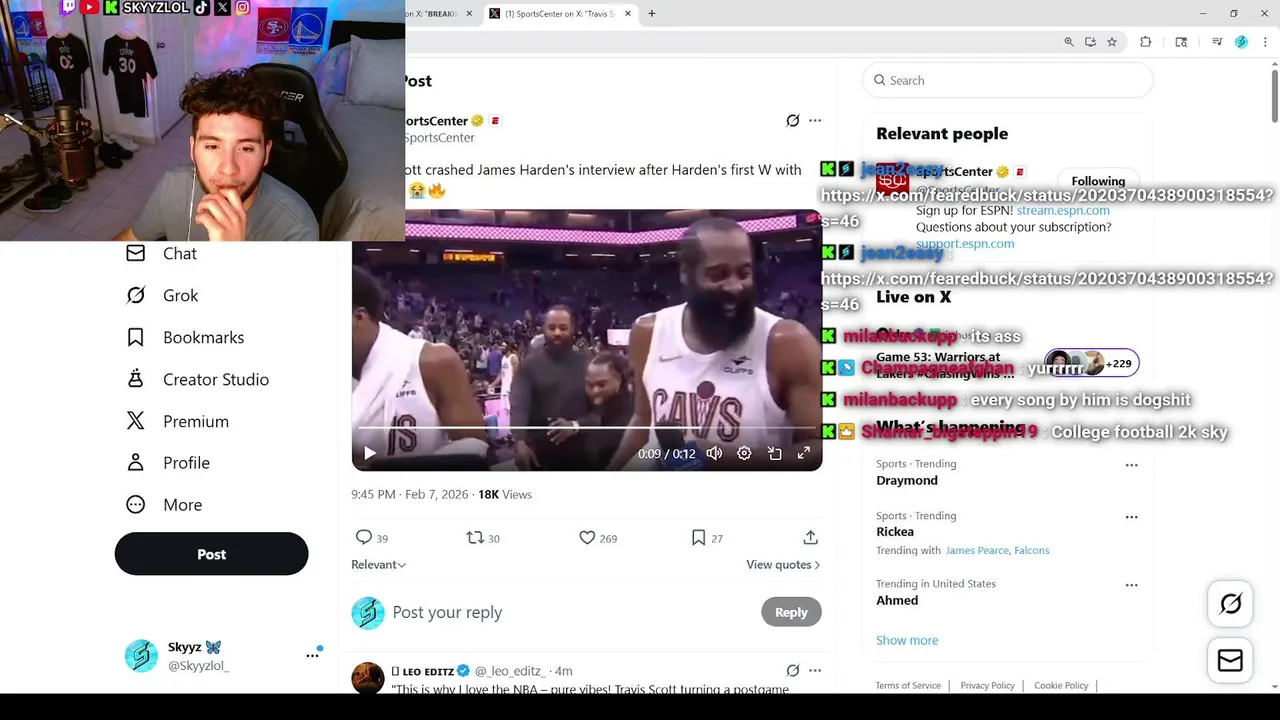
Task: Open the James Pearce trending link
Action: tap(977, 550)
